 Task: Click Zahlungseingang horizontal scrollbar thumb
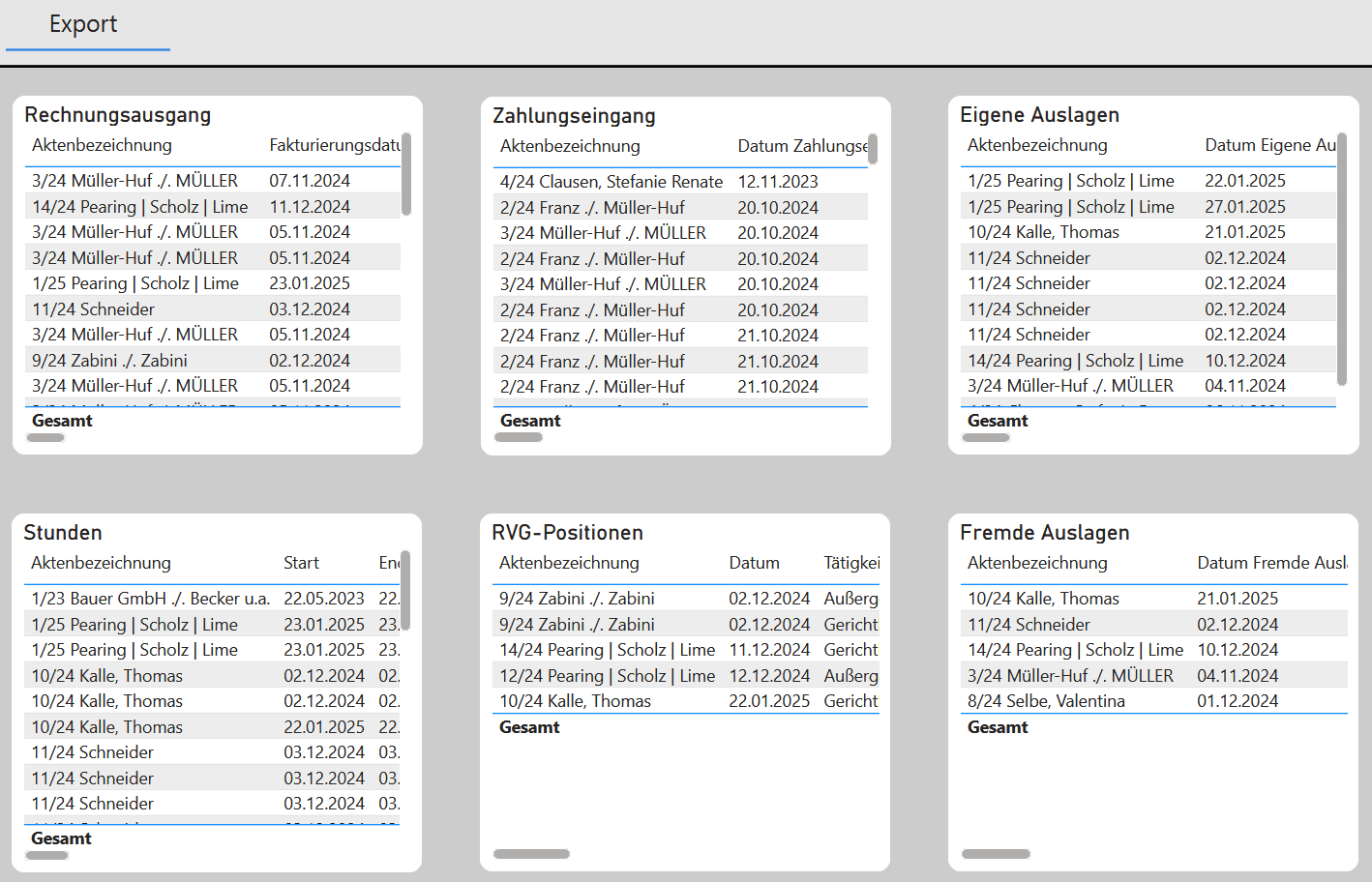point(519,437)
